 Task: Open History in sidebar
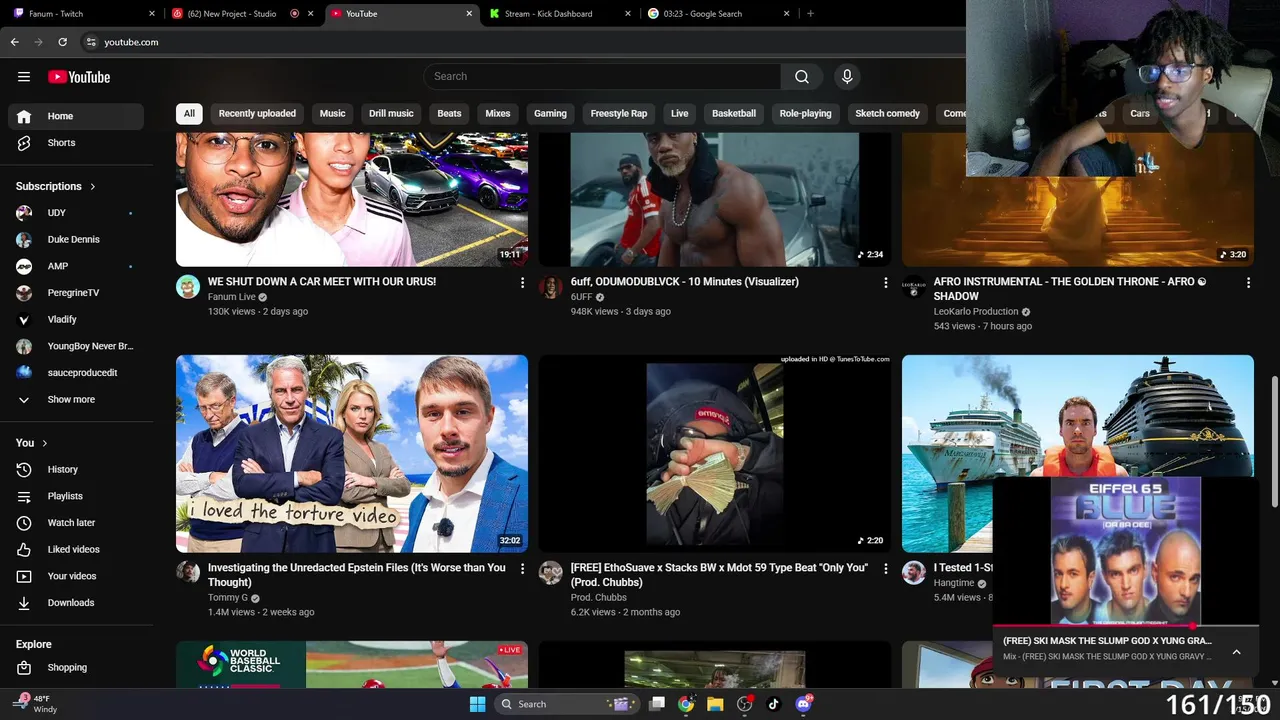[x=76, y=469]
